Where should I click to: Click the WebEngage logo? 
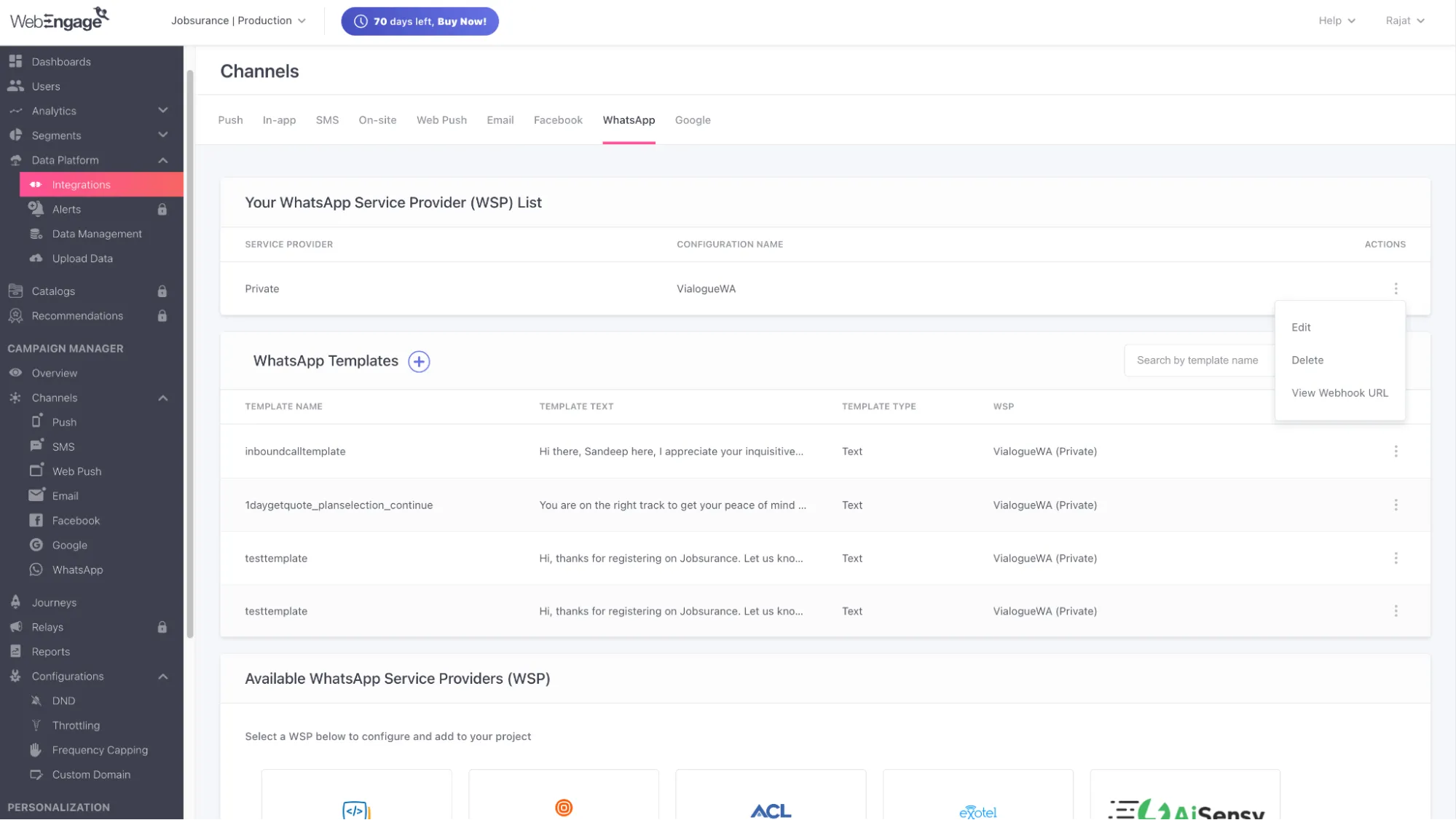pyautogui.click(x=59, y=20)
